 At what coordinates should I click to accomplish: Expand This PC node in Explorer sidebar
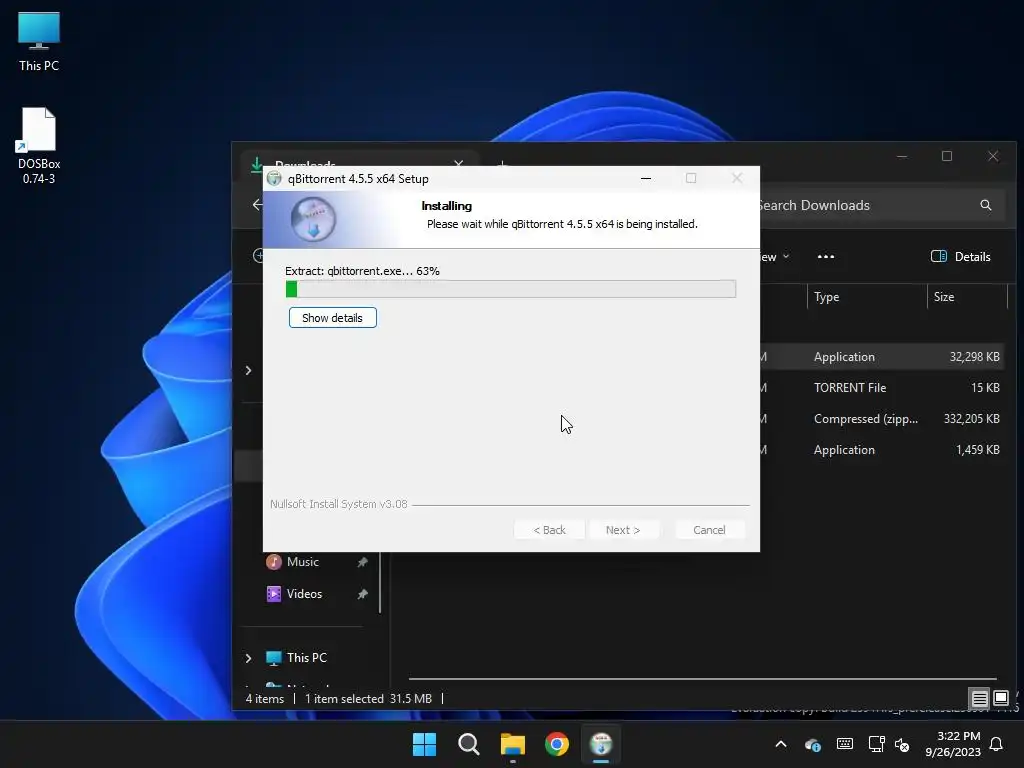pyautogui.click(x=248, y=658)
